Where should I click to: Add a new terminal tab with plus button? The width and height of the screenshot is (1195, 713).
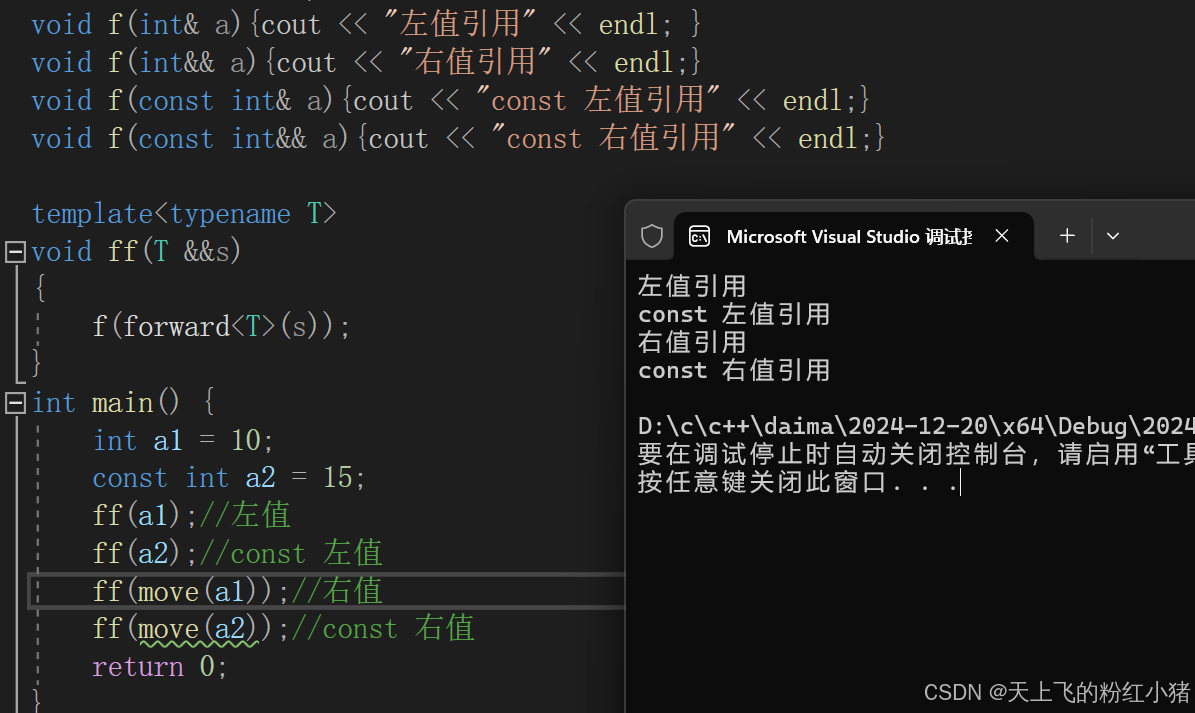tap(1067, 236)
